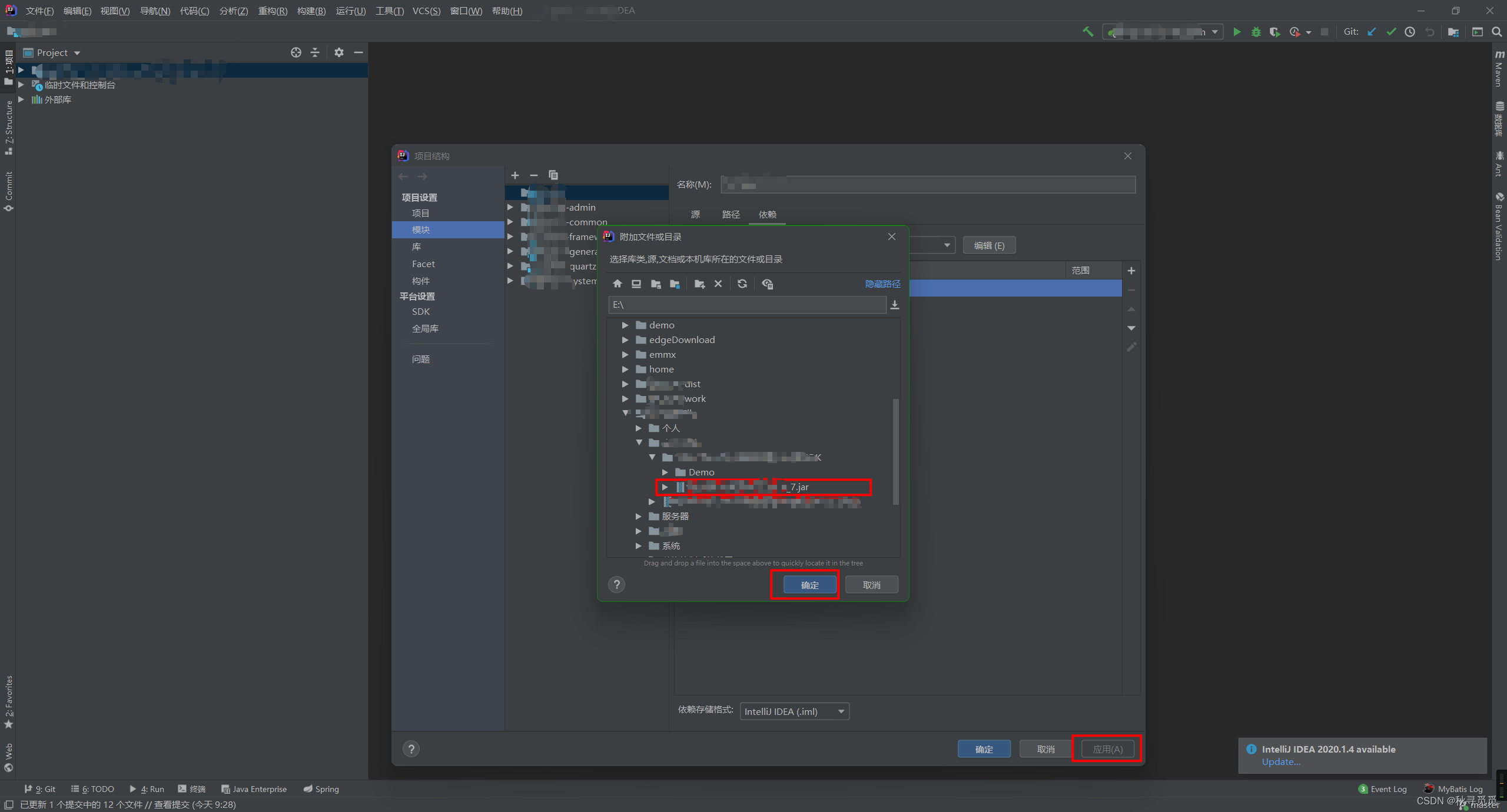Click the copy module icon above module list
This screenshot has height=812, width=1507.
[553, 175]
